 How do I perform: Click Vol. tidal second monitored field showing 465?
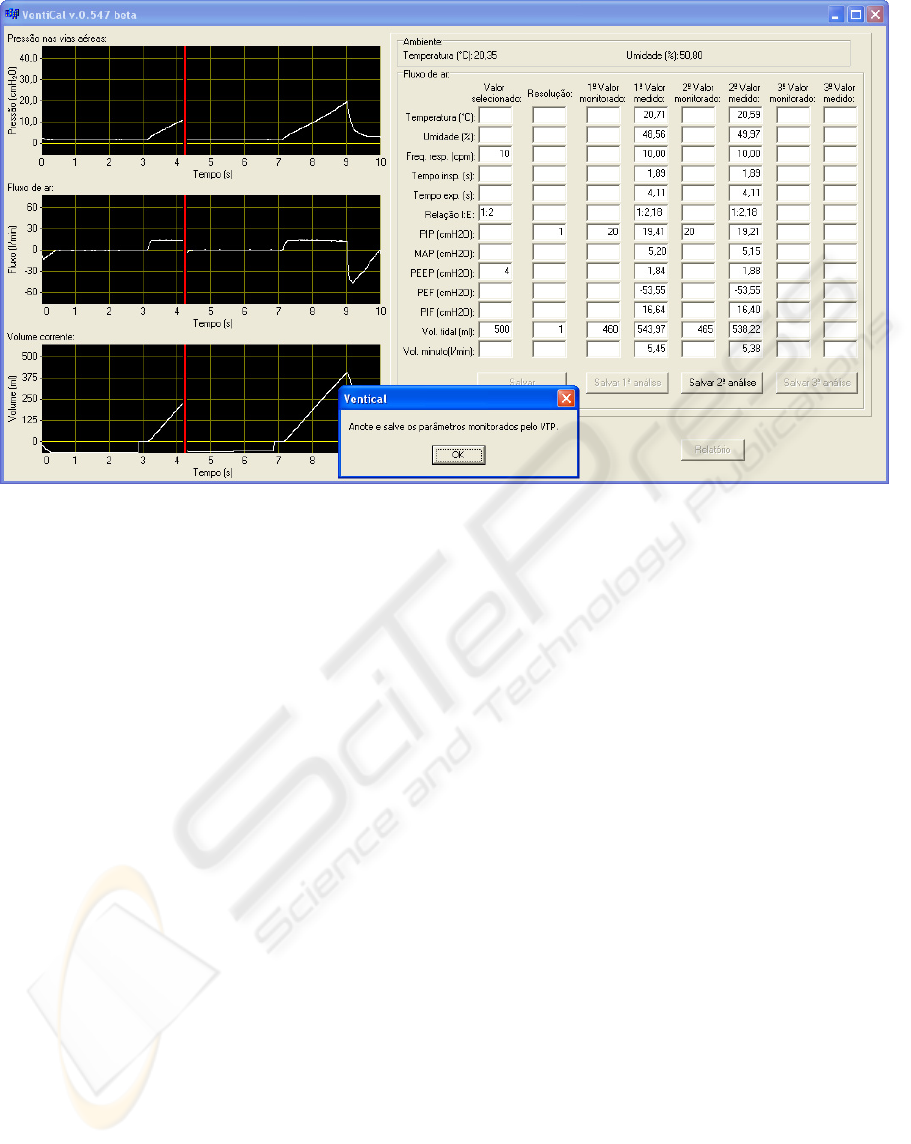coord(698,330)
